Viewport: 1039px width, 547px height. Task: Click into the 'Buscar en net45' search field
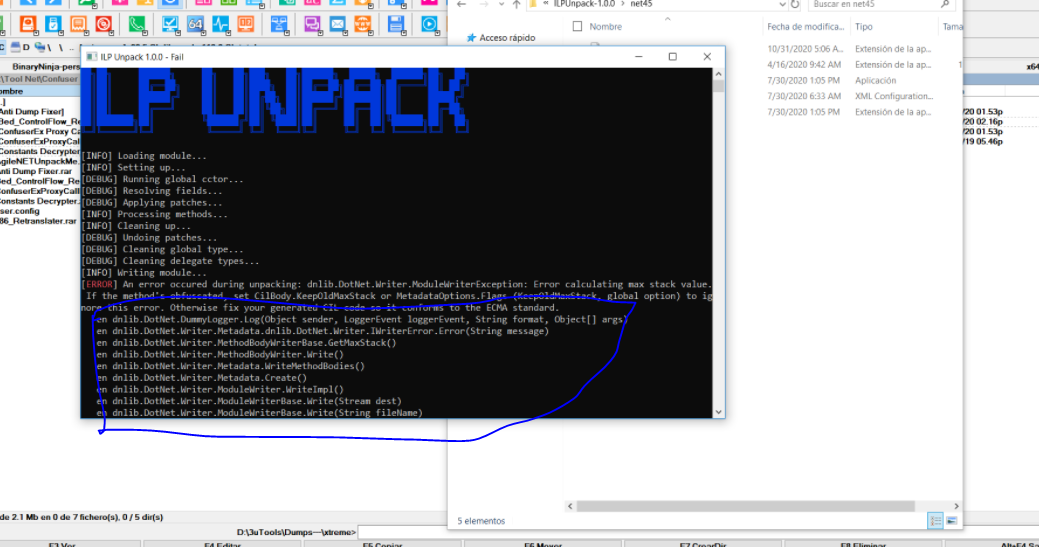875,4
